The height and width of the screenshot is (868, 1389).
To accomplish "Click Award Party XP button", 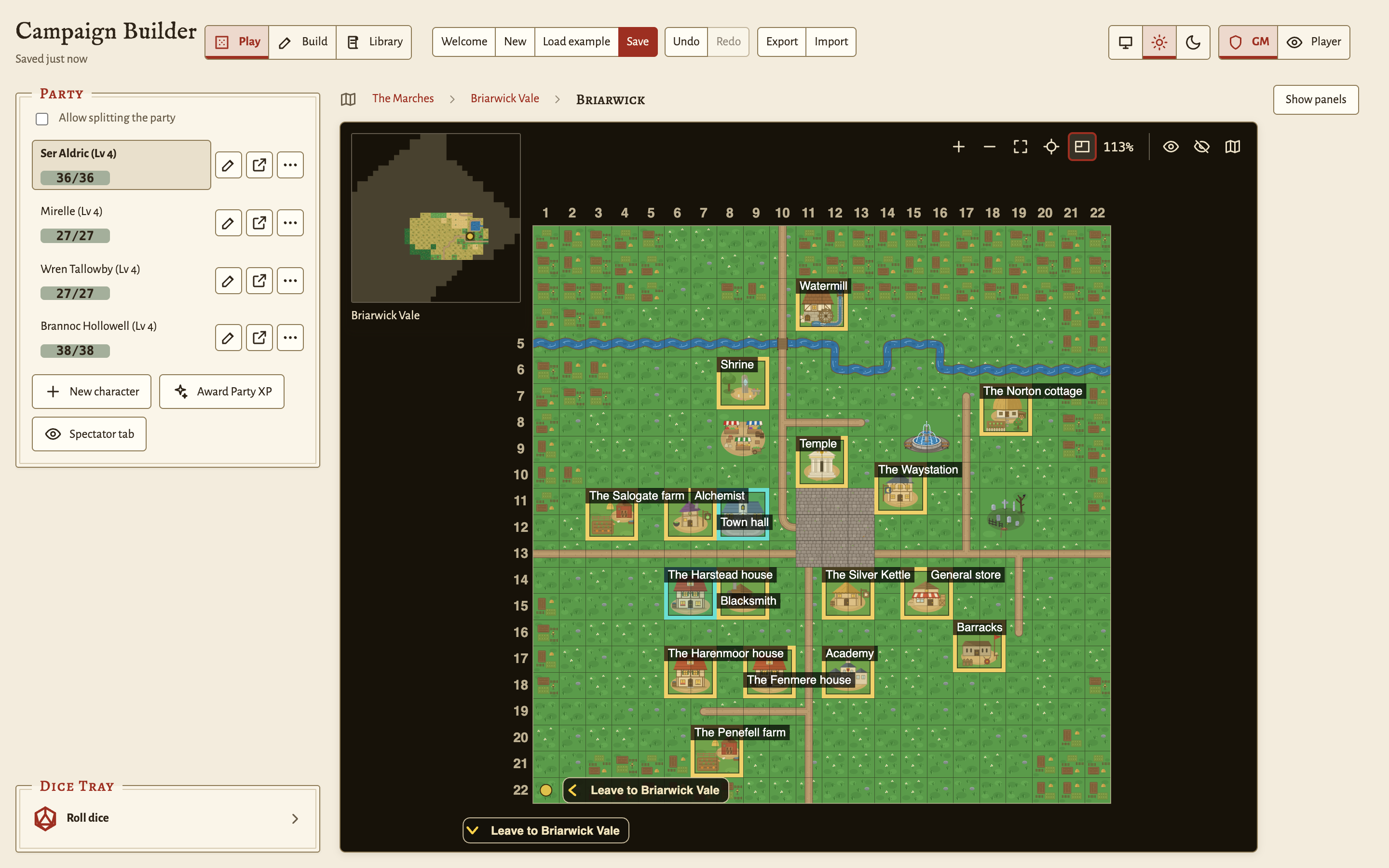I will click(221, 392).
